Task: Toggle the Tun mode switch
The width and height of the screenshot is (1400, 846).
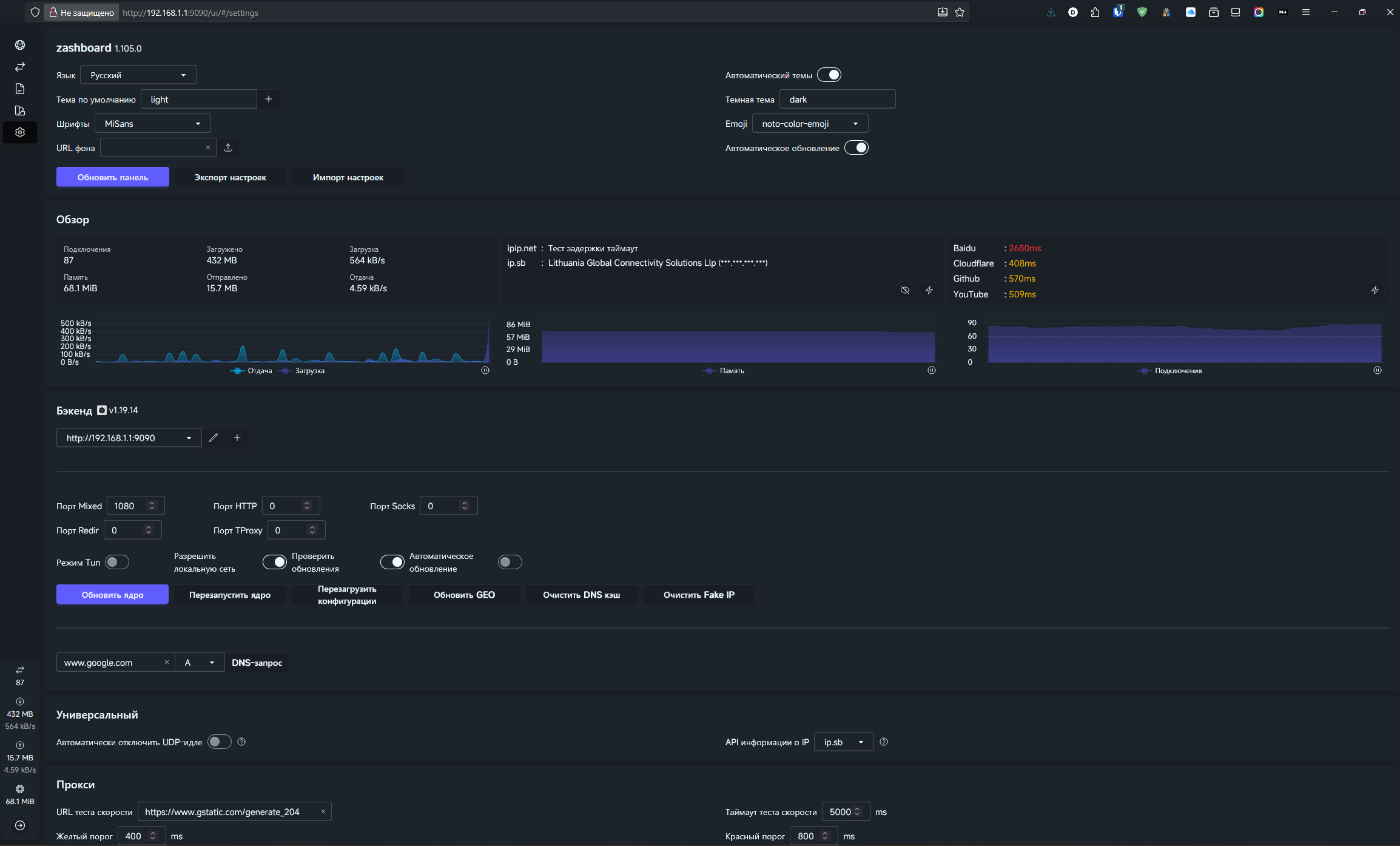Action: [x=117, y=562]
